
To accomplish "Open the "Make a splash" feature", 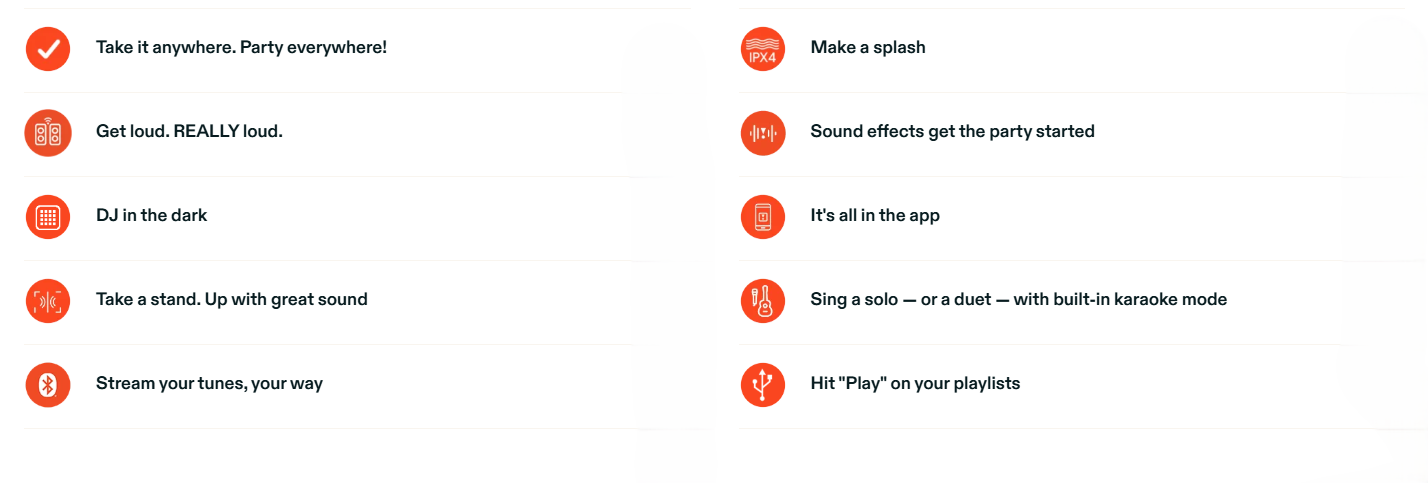I will coord(868,47).
